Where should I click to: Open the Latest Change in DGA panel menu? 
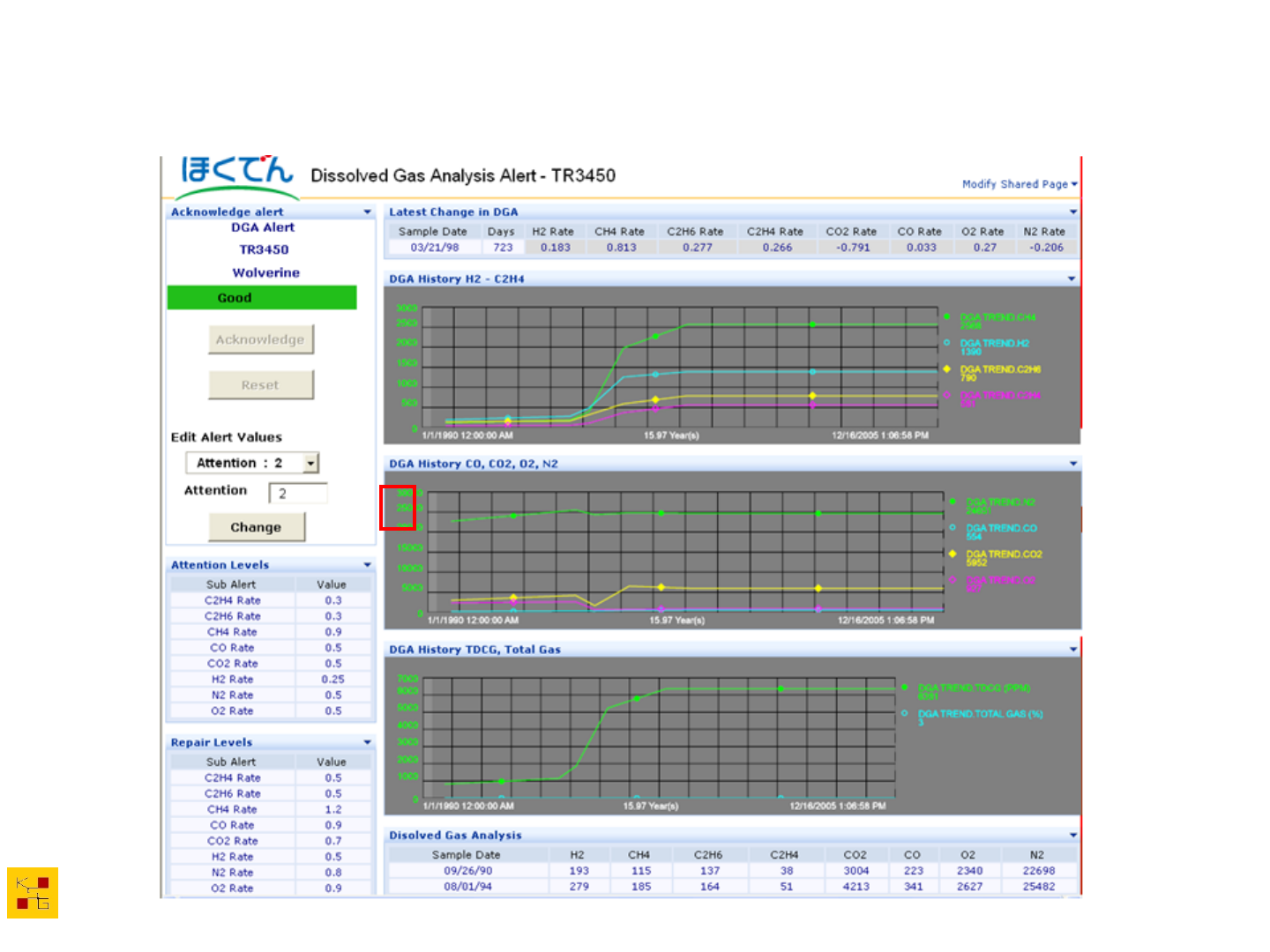pos(1073,212)
